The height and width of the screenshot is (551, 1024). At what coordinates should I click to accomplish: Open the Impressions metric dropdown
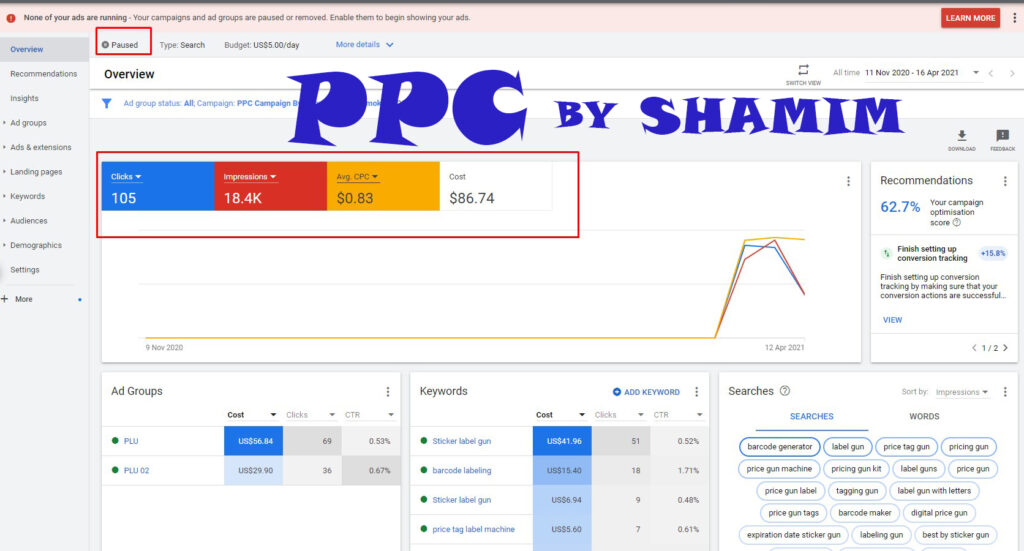[x=249, y=177]
